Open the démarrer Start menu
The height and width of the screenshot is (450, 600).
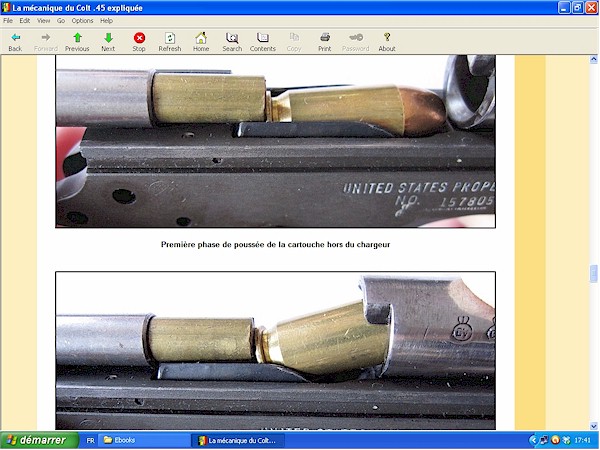[x=39, y=440]
